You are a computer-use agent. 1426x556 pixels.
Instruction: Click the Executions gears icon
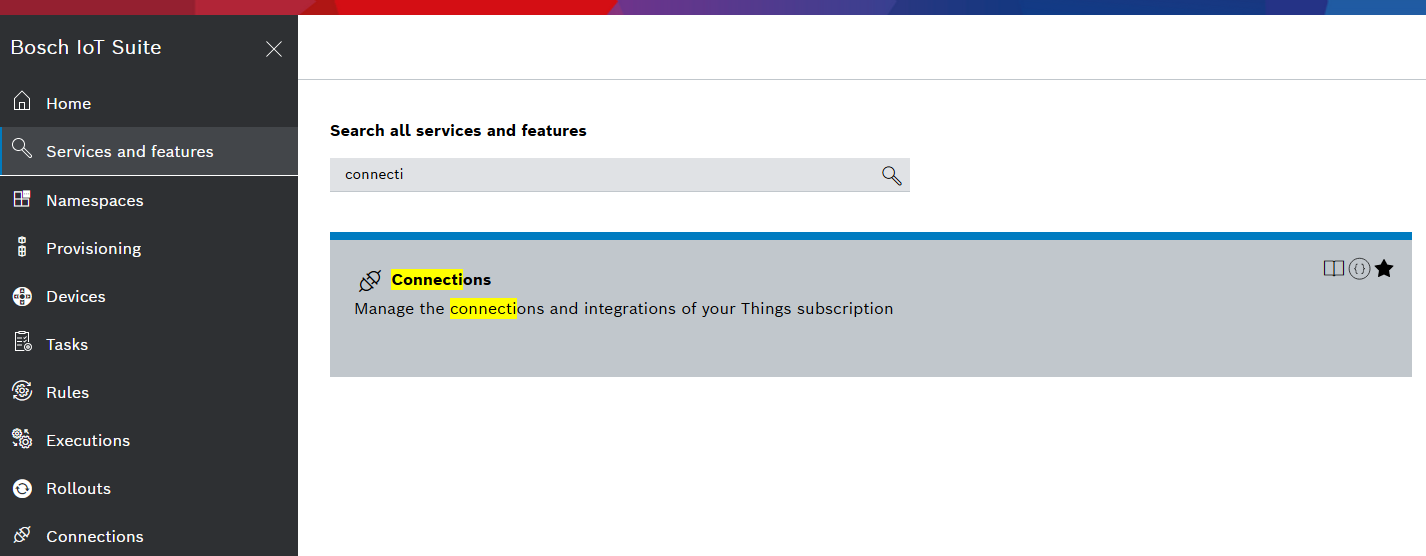(22, 439)
